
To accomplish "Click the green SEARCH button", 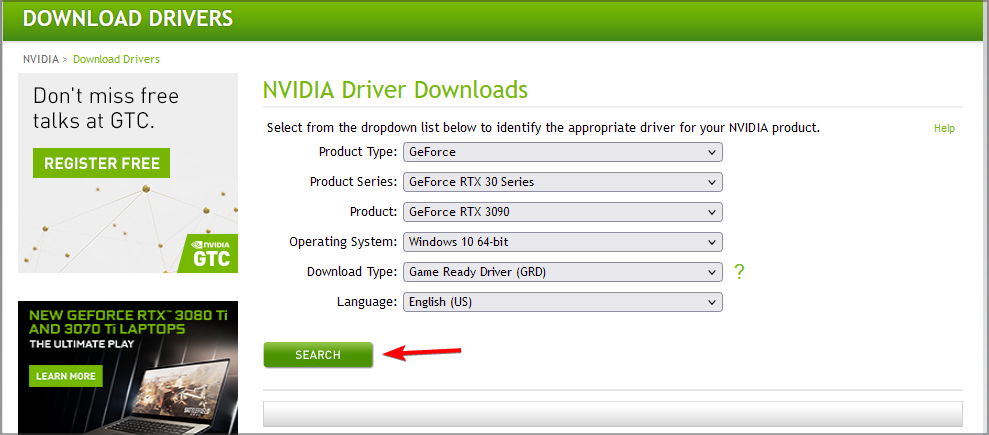I will [x=318, y=355].
